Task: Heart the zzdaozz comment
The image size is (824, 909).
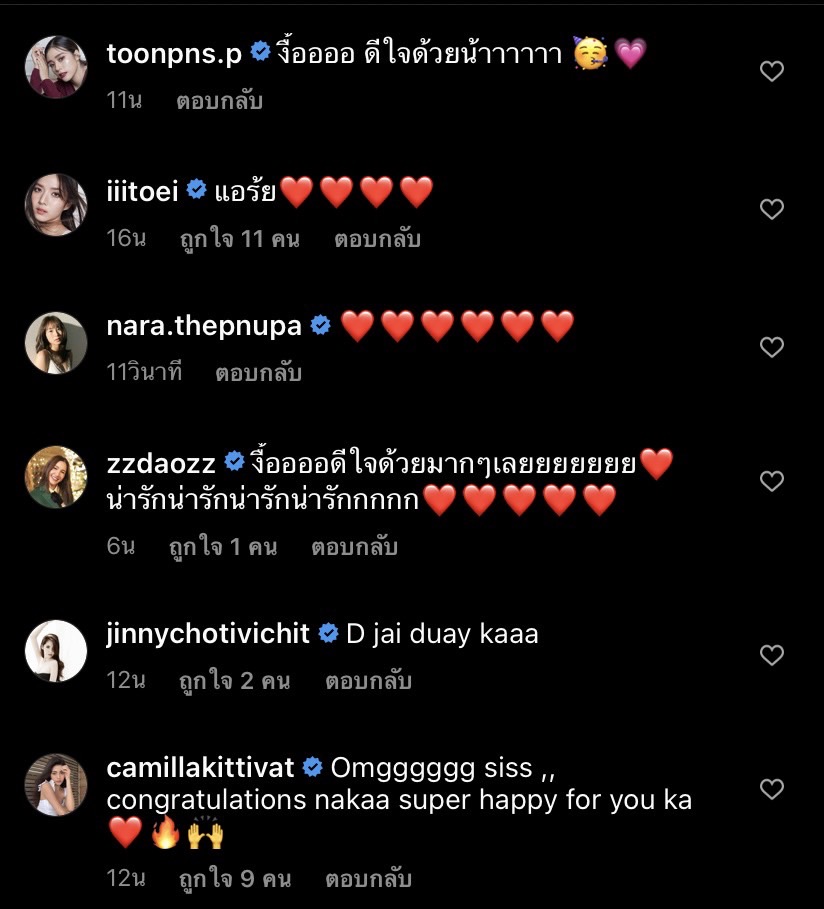Action: tap(771, 481)
